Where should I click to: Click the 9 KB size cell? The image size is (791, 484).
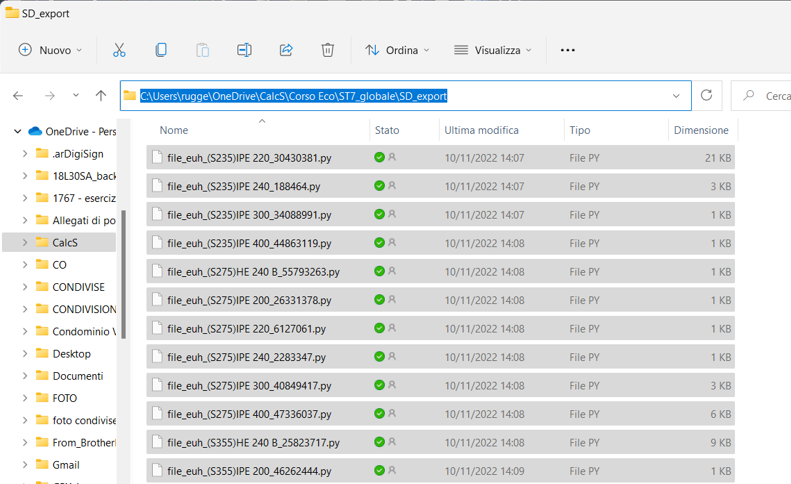pos(721,443)
